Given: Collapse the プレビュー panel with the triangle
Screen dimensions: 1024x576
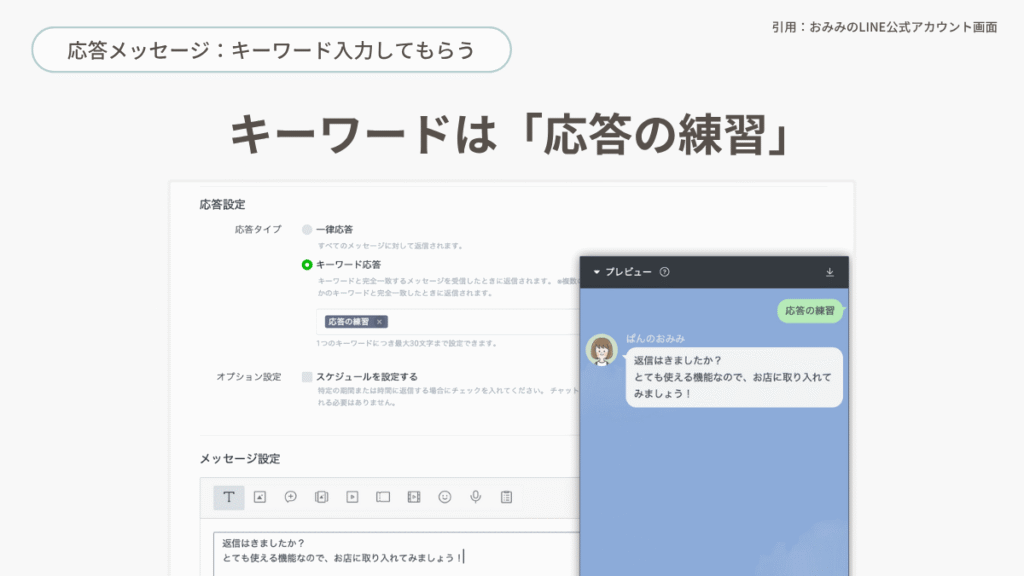Looking at the screenshot, I should point(597,272).
